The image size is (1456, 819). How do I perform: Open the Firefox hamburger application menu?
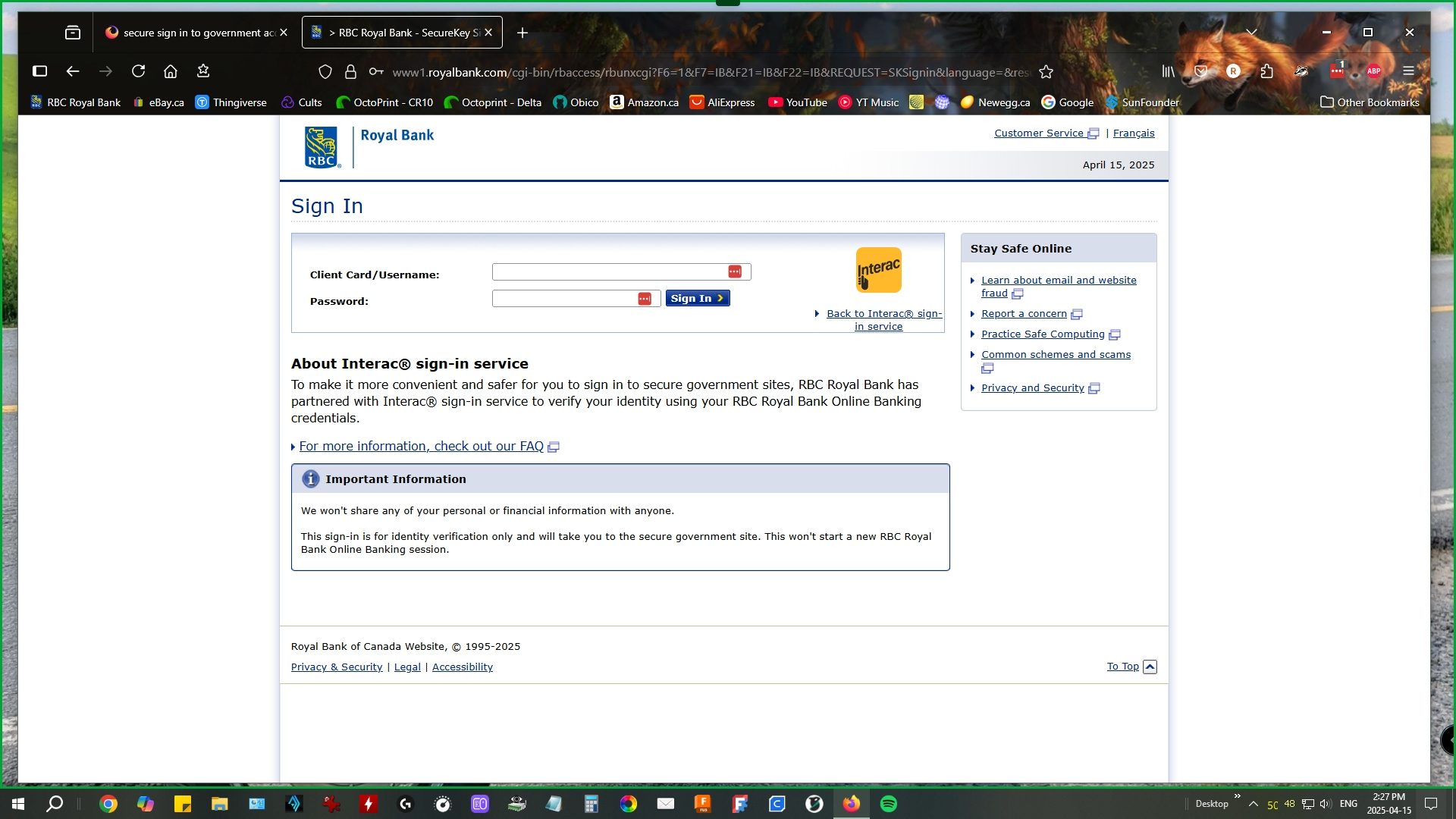[x=1409, y=71]
